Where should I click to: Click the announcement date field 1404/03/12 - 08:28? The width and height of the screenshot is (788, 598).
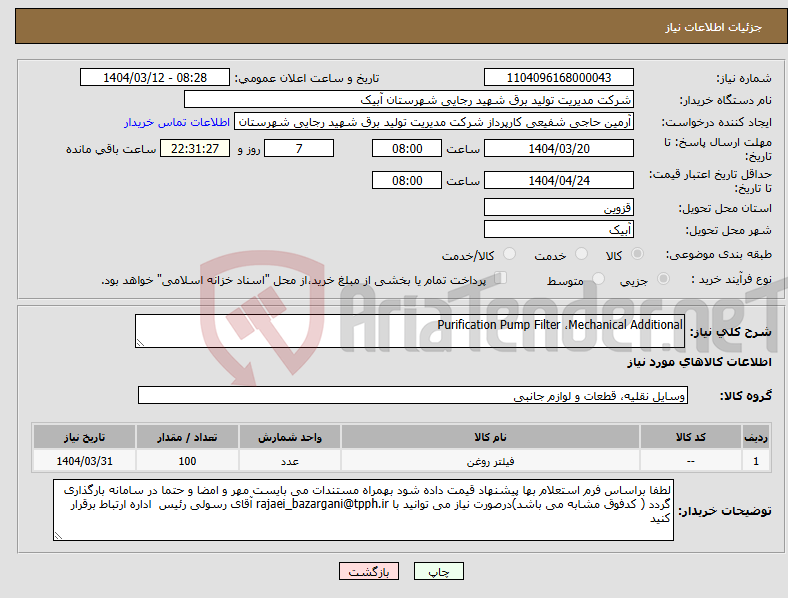click(x=155, y=77)
